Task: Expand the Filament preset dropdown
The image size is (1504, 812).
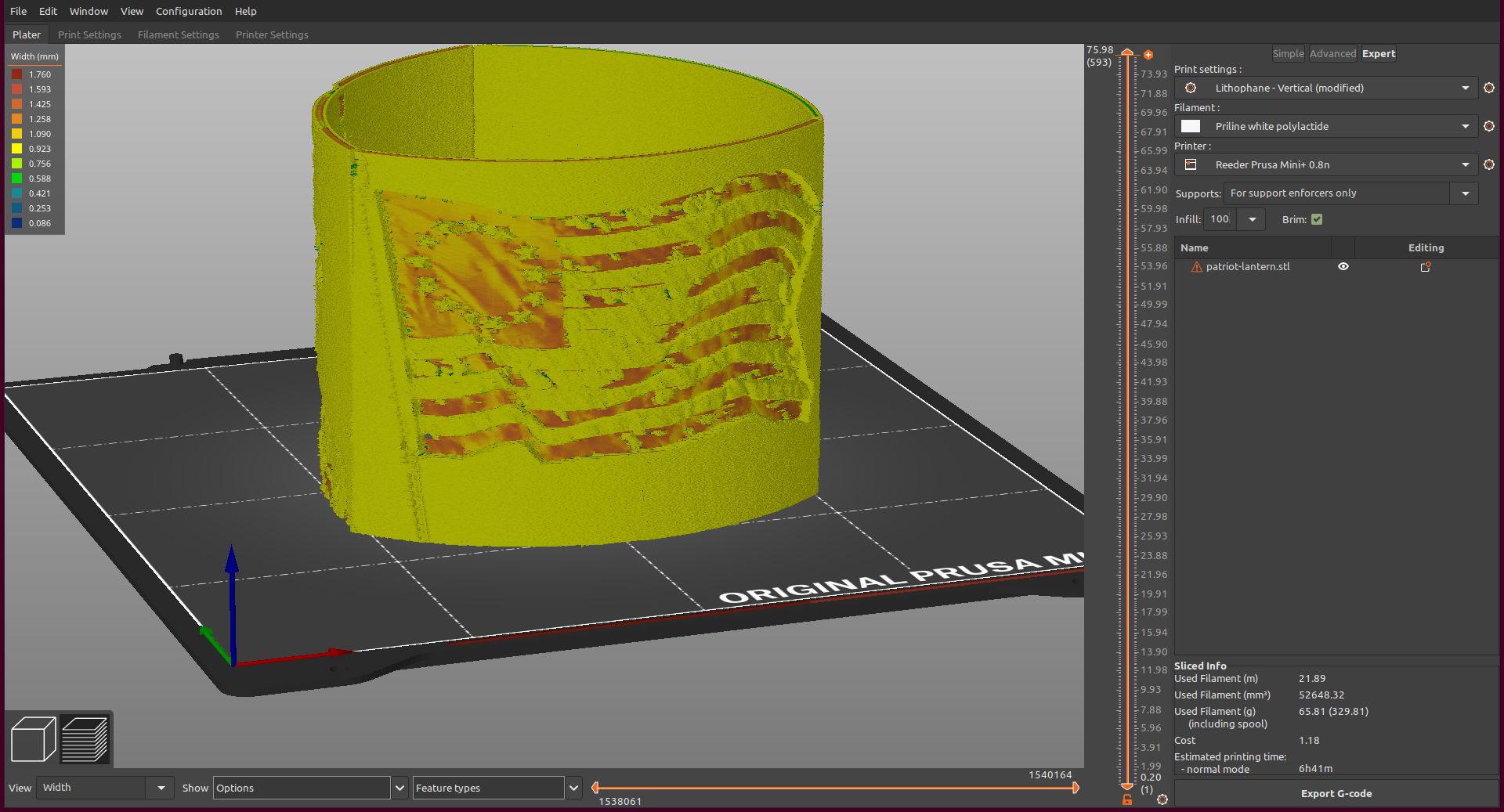Action: (1466, 126)
